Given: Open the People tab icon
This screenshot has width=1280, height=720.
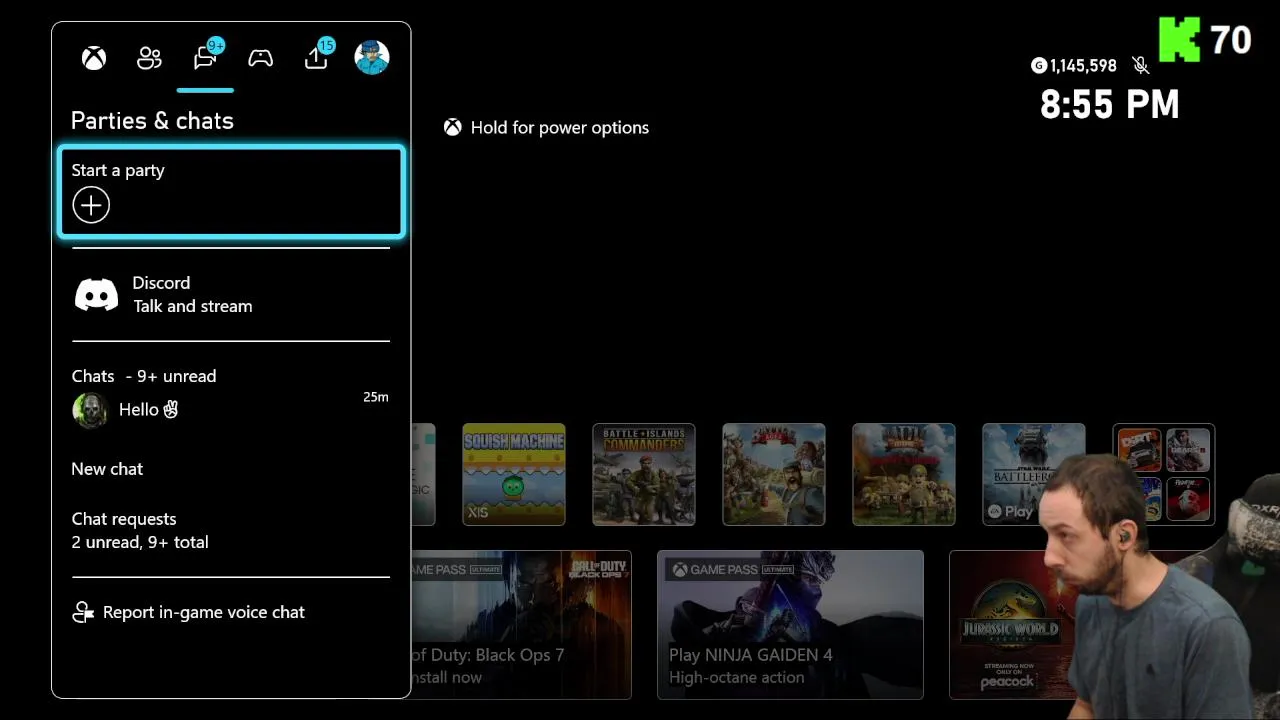Looking at the screenshot, I should pos(149,58).
